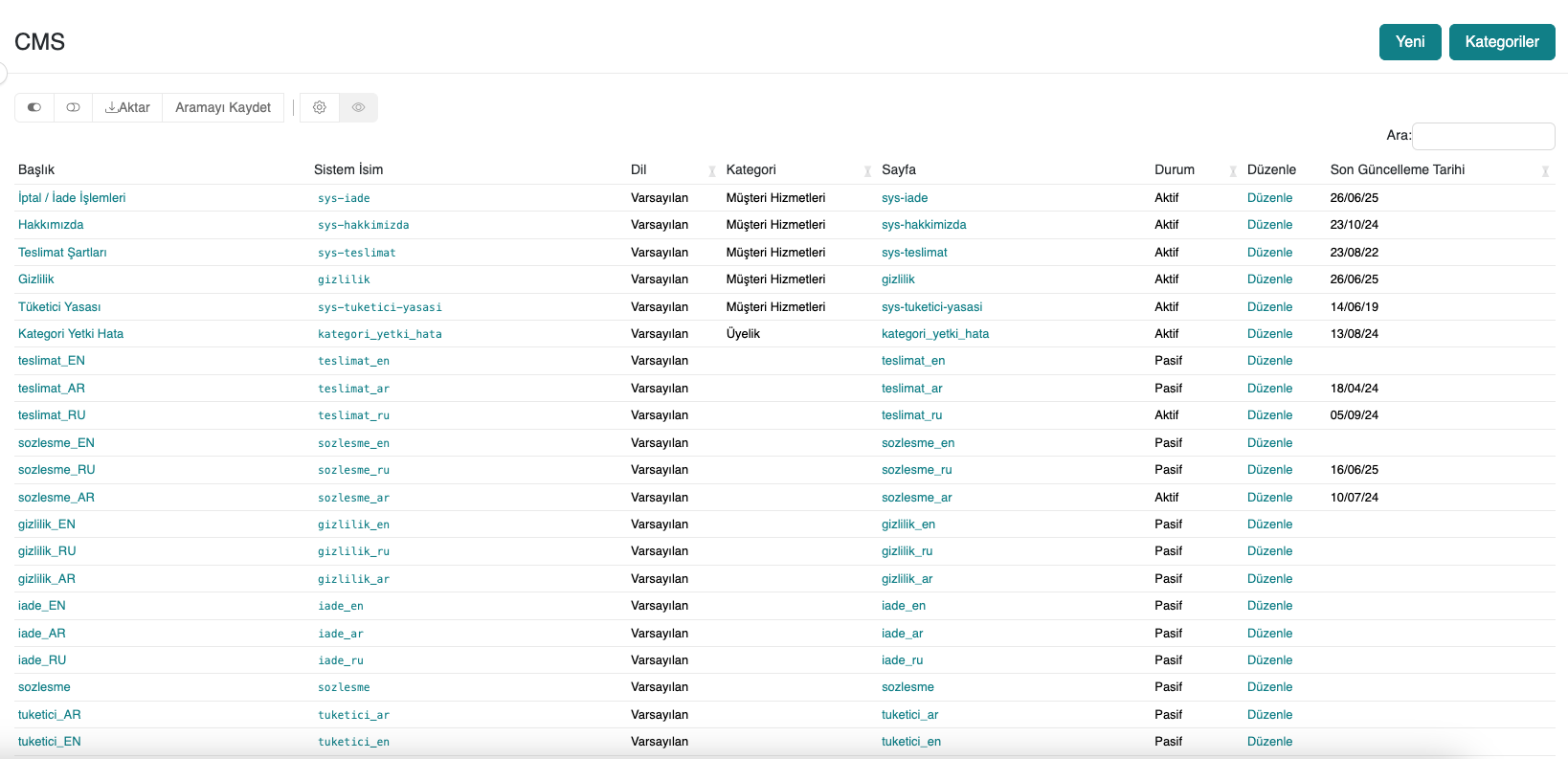Toggle the filled switch icon in toolbar

[34, 107]
